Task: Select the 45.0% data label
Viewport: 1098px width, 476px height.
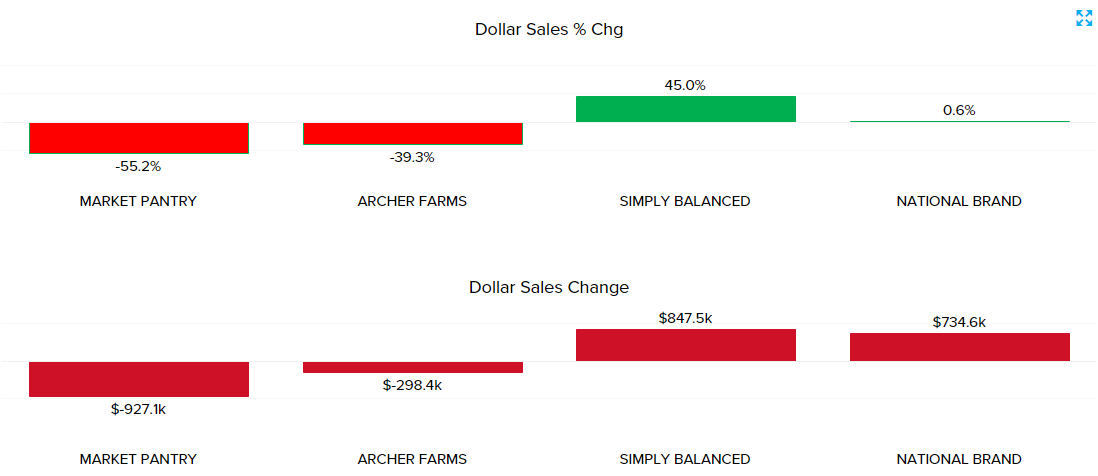Action: tap(685, 85)
